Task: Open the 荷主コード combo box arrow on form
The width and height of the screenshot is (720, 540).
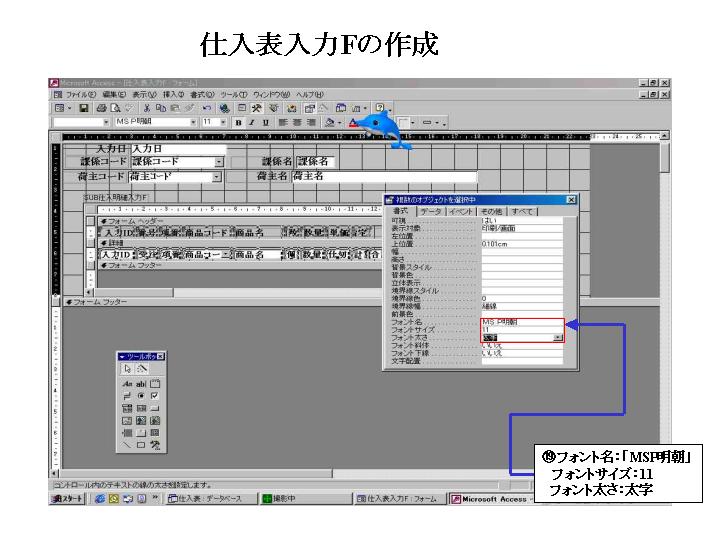Action: (x=217, y=177)
